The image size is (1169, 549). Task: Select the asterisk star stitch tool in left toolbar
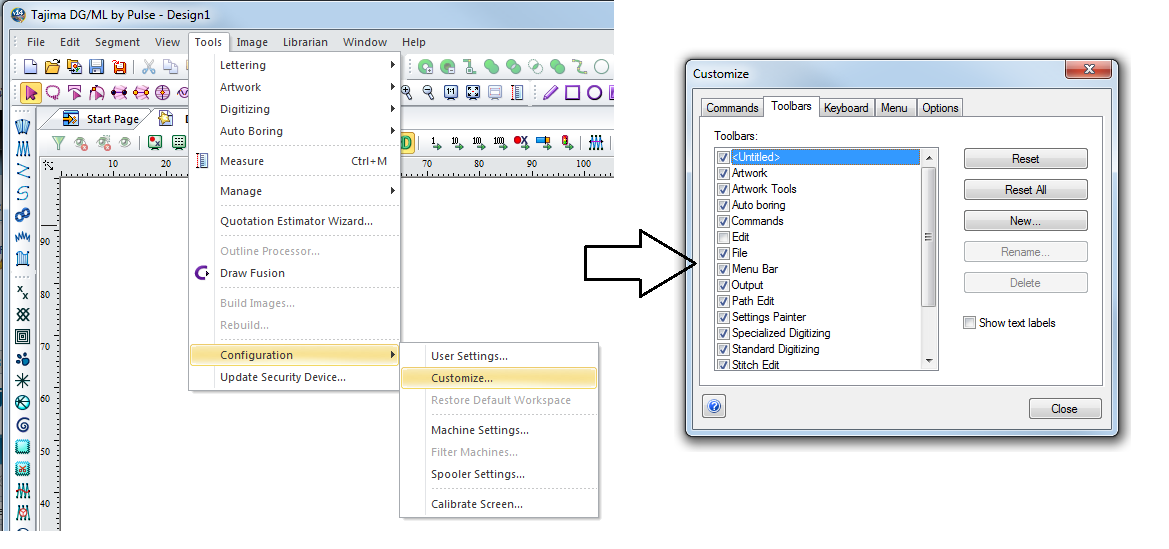click(x=23, y=380)
